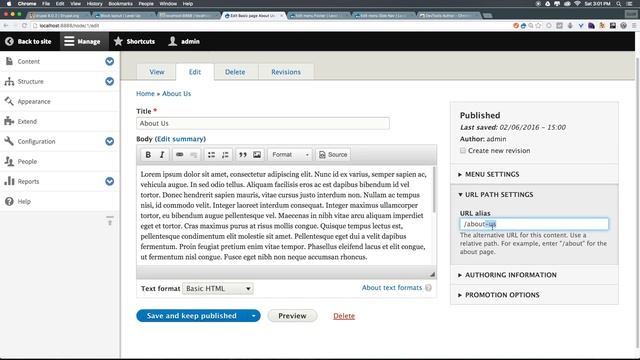Click the unlink icon in editor toolbar
Viewport: 640px width, 360px height.
(x=193, y=155)
